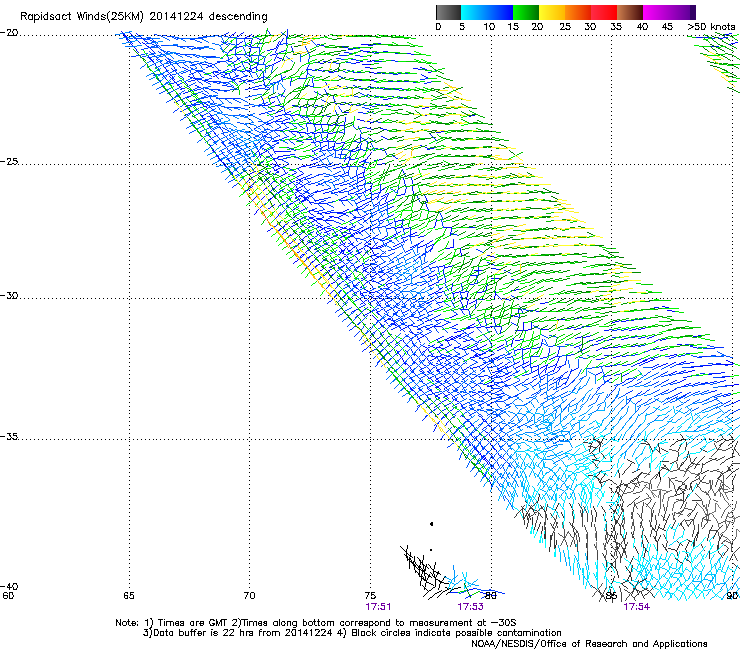This screenshot has width=740, height=650.
Task: Click the legend number 25
Action: click(x=565, y=27)
